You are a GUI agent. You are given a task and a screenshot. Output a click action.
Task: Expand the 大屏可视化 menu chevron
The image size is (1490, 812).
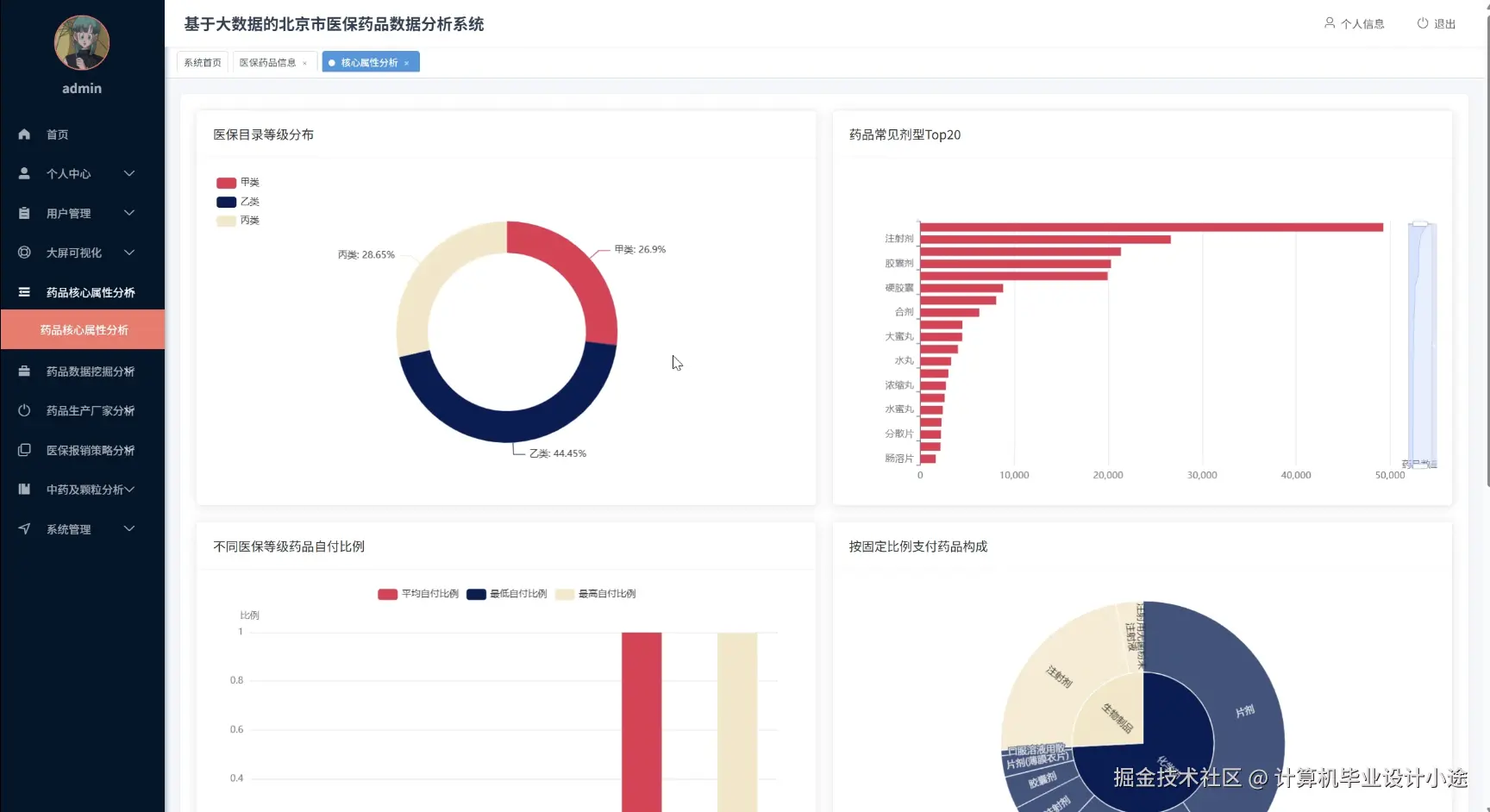pyautogui.click(x=129, y=253)
